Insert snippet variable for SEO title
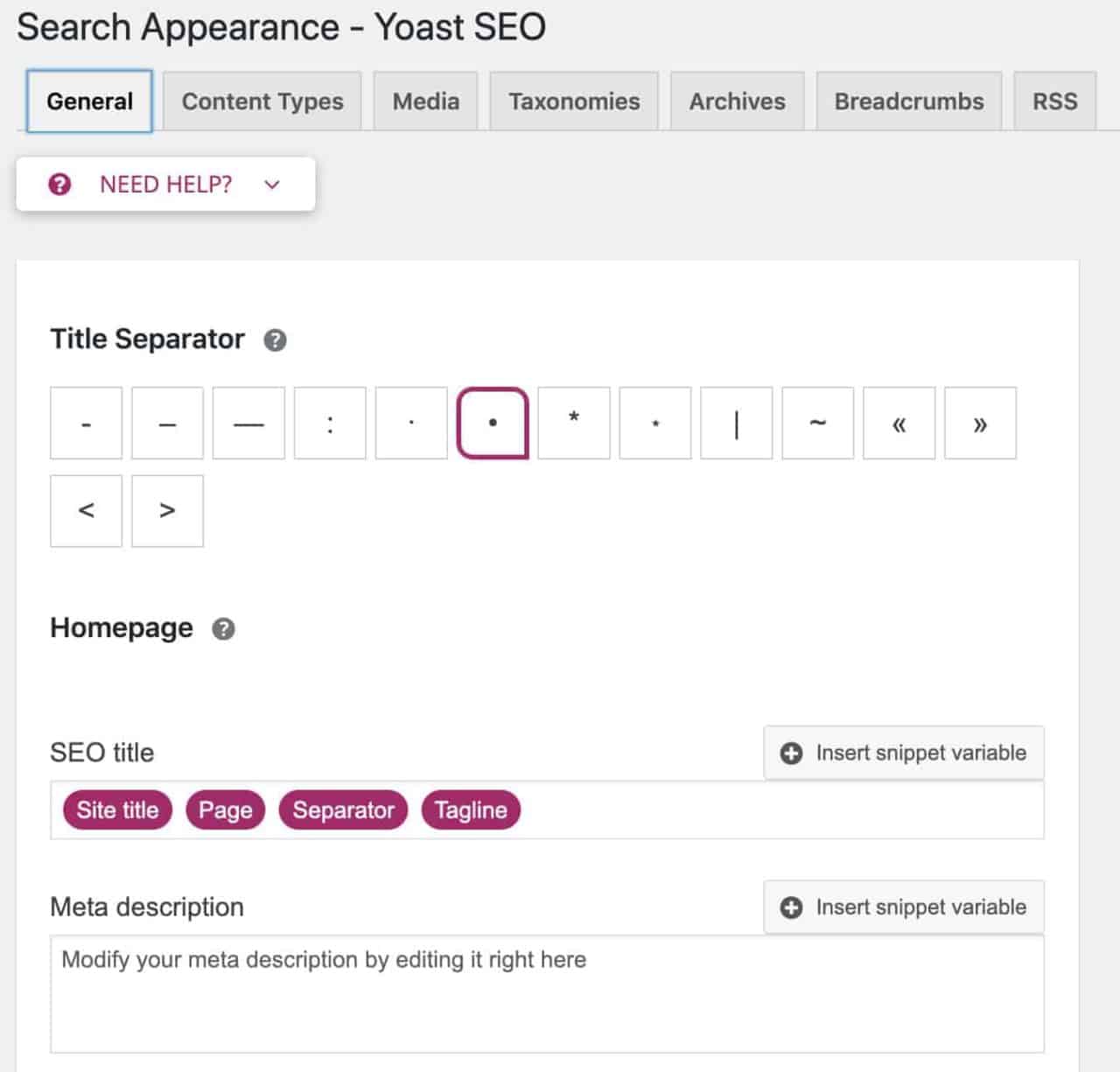The image size is (1120, 1072). click(904, 753)
